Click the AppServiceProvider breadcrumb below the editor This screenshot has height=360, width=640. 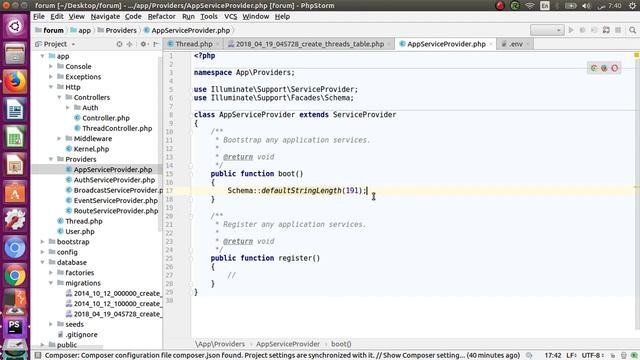coord(288,344)
